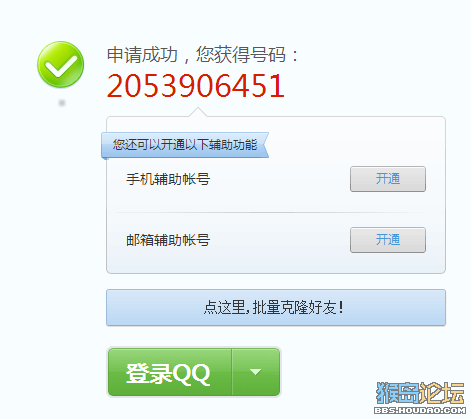
Task: Click the 您还可以开通以下辅助功能 ribbon label
Action: click(185, 145)
